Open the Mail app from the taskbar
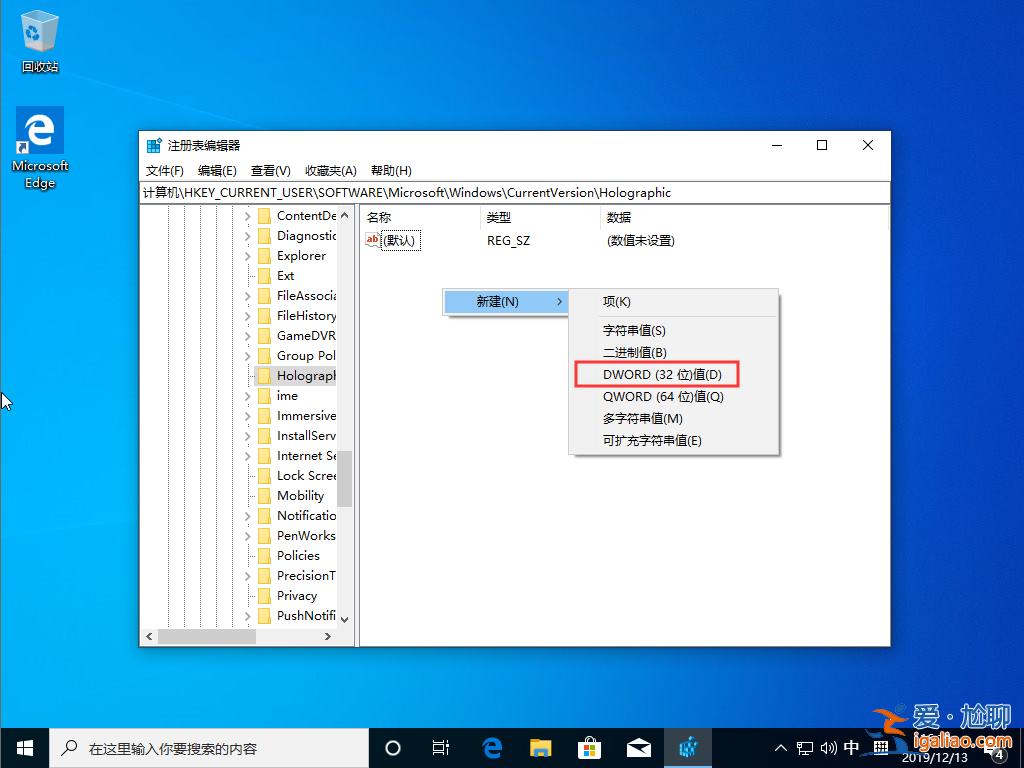This screenshot has width=1024, height=768. (x=639, y=747)
